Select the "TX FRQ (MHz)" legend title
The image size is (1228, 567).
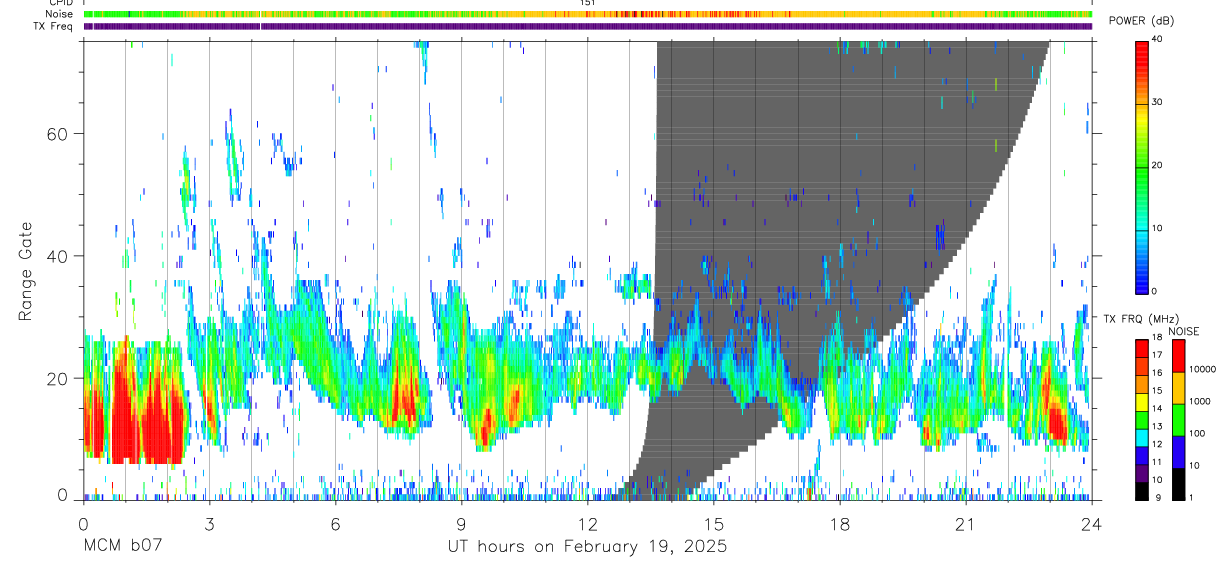1139,318
